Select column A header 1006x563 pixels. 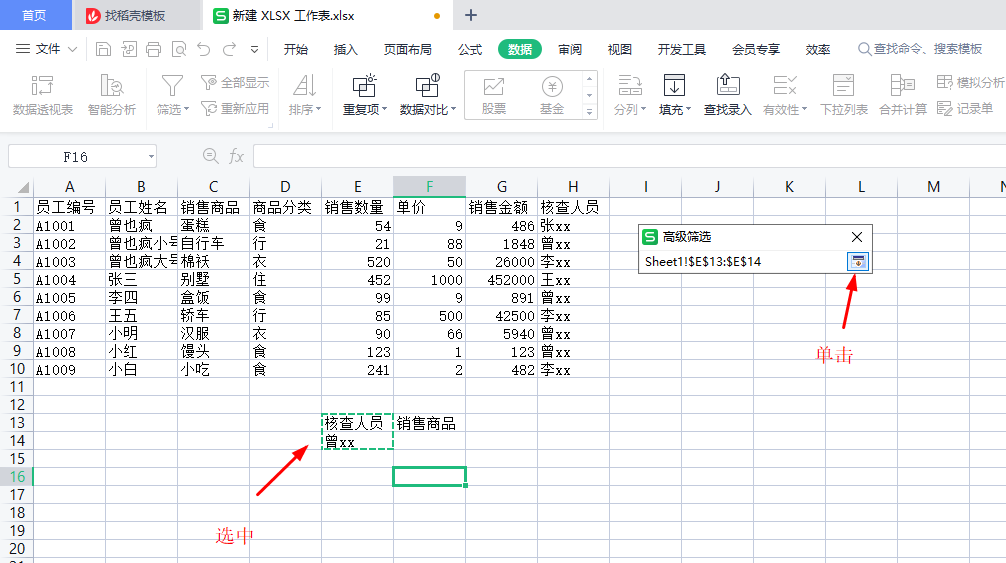click(69, 187)
